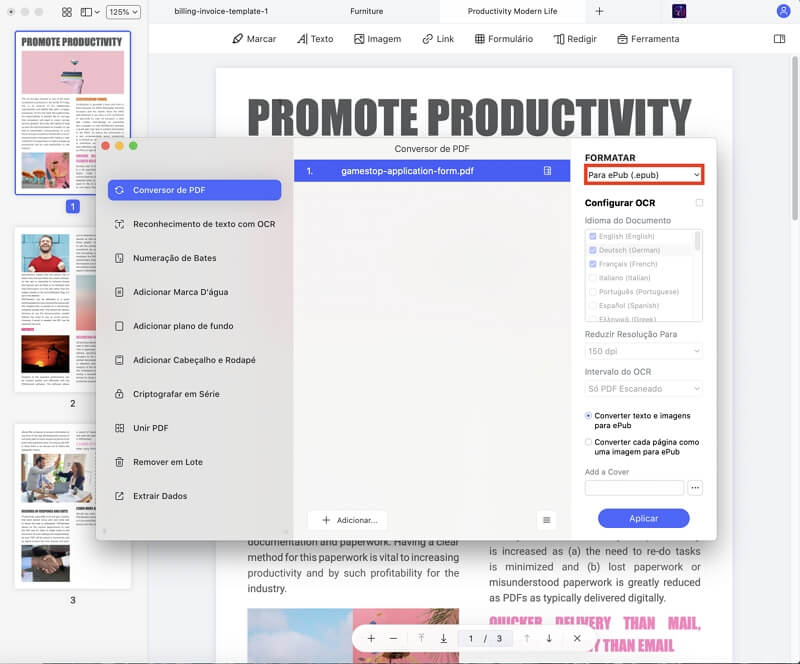
Task: Open the 125% zoom level dropdown
Action: tap(123, 12)
